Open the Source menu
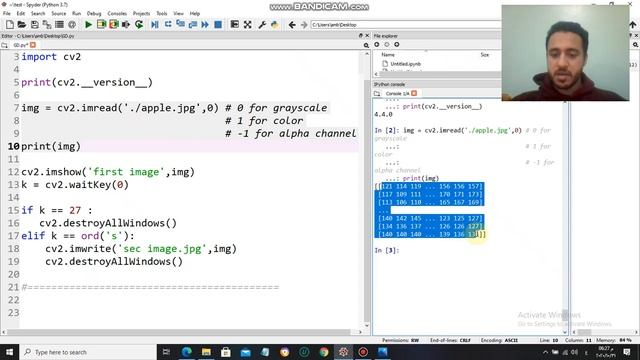This screenshot has width=640, height=360. pyautogui.click(x=58, y=13)
